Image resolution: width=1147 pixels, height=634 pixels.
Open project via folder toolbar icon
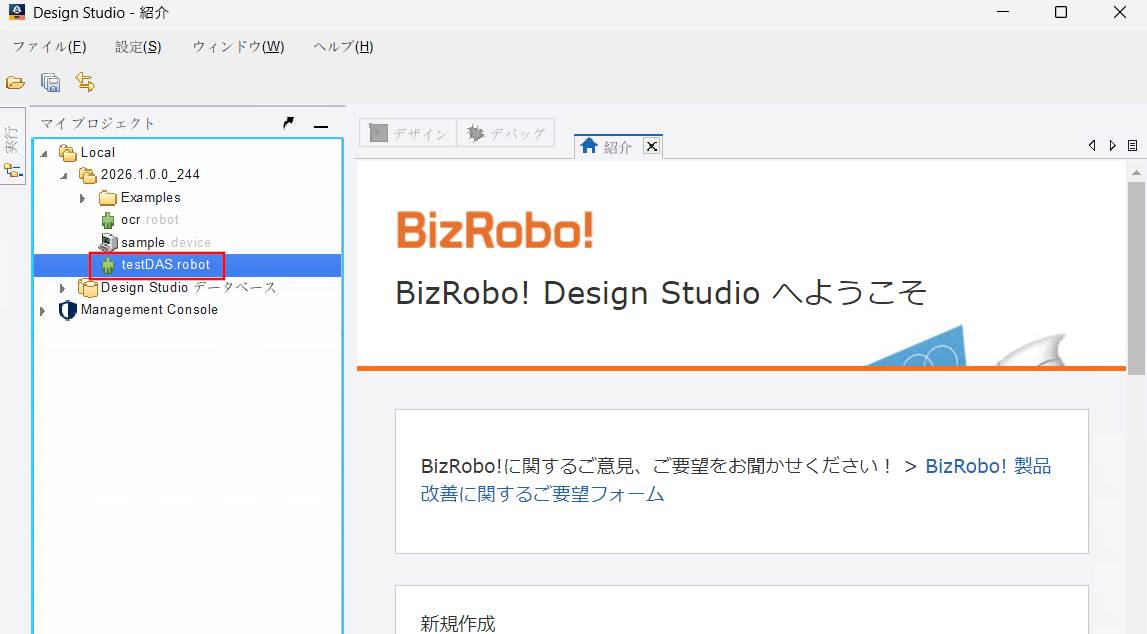[15, 83]
